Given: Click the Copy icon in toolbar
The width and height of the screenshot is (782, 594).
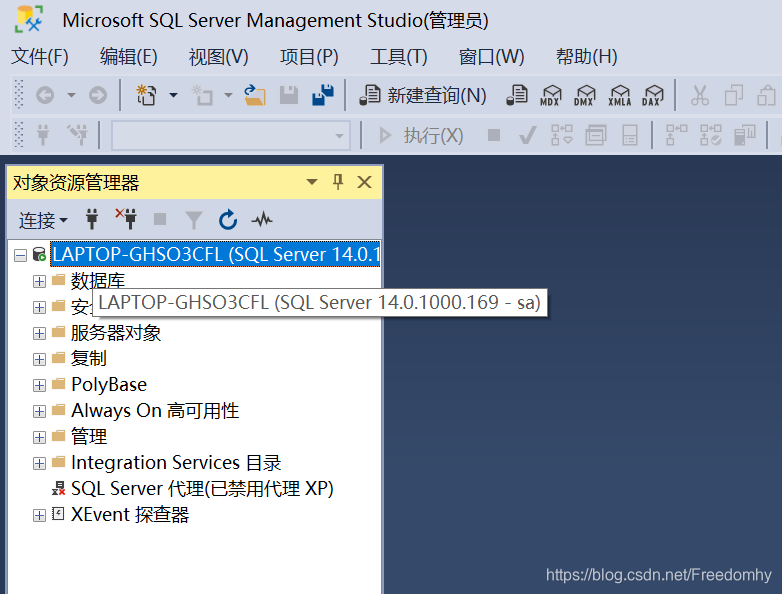Looking at the screenshot, I should 734,95.
